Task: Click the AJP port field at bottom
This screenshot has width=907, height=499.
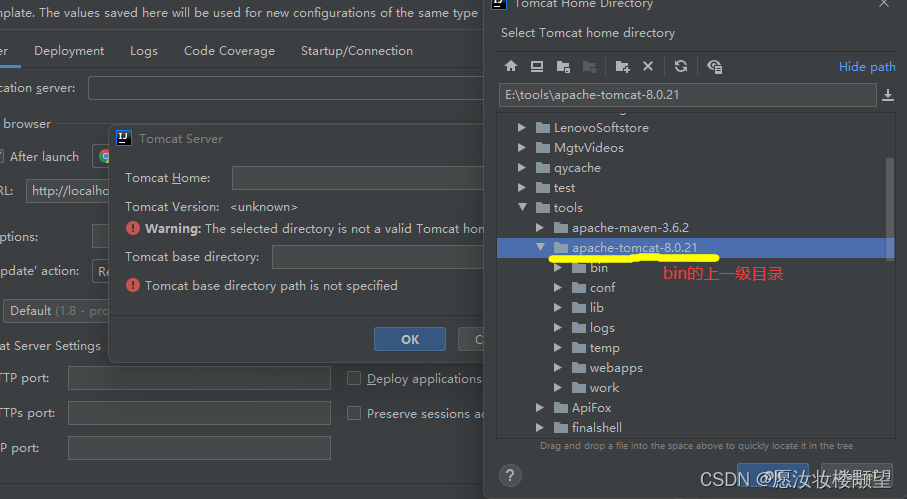Action: [199, 448]
